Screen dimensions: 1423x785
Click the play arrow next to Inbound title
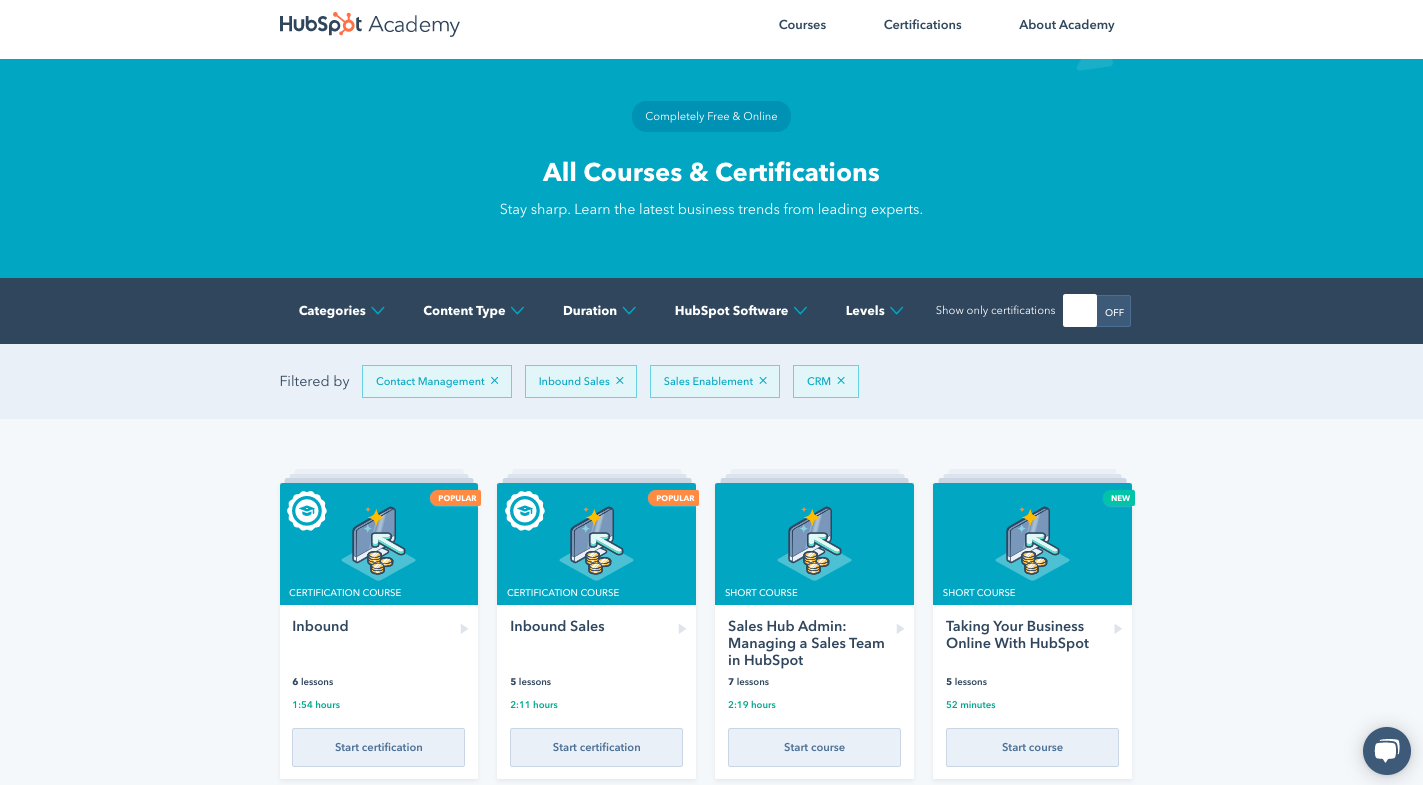[x=464, y=629]
